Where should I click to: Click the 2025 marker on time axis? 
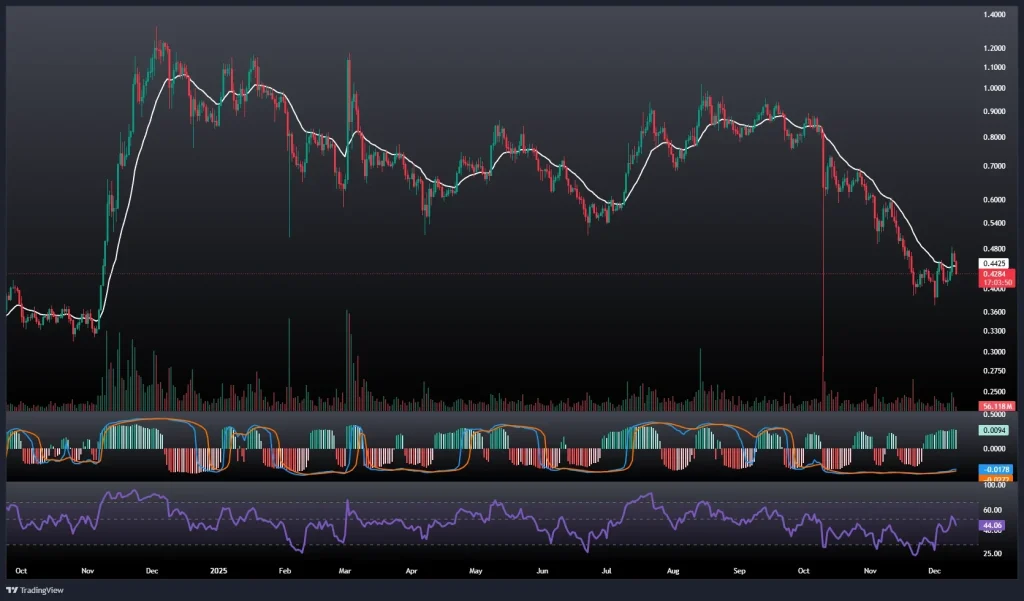tap(217, 570)
